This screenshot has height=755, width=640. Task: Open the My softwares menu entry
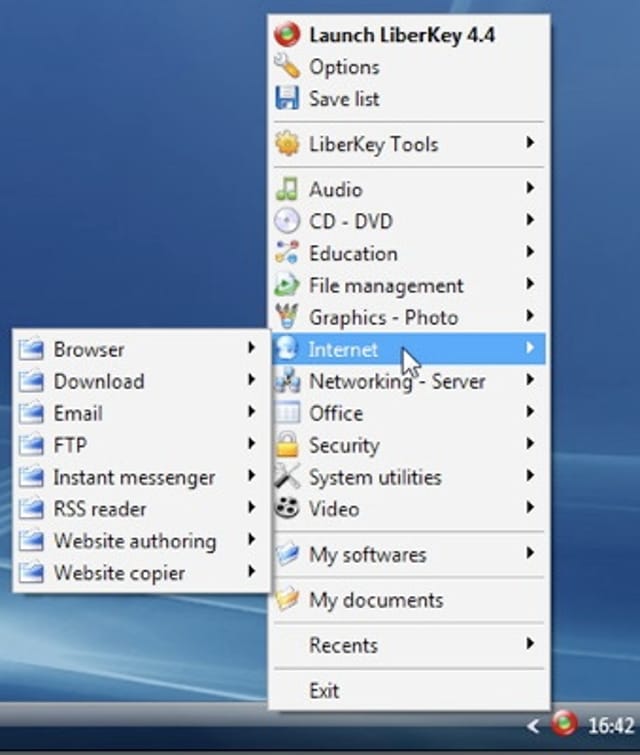click(409, 554)
